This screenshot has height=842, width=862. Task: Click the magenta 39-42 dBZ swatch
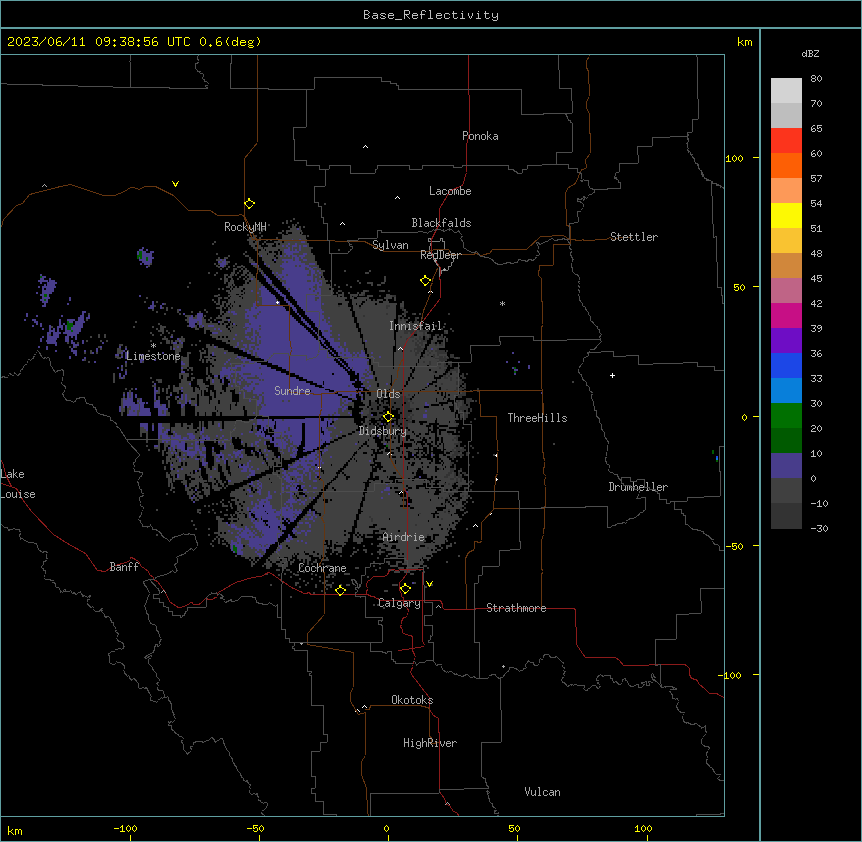point(786,315)
